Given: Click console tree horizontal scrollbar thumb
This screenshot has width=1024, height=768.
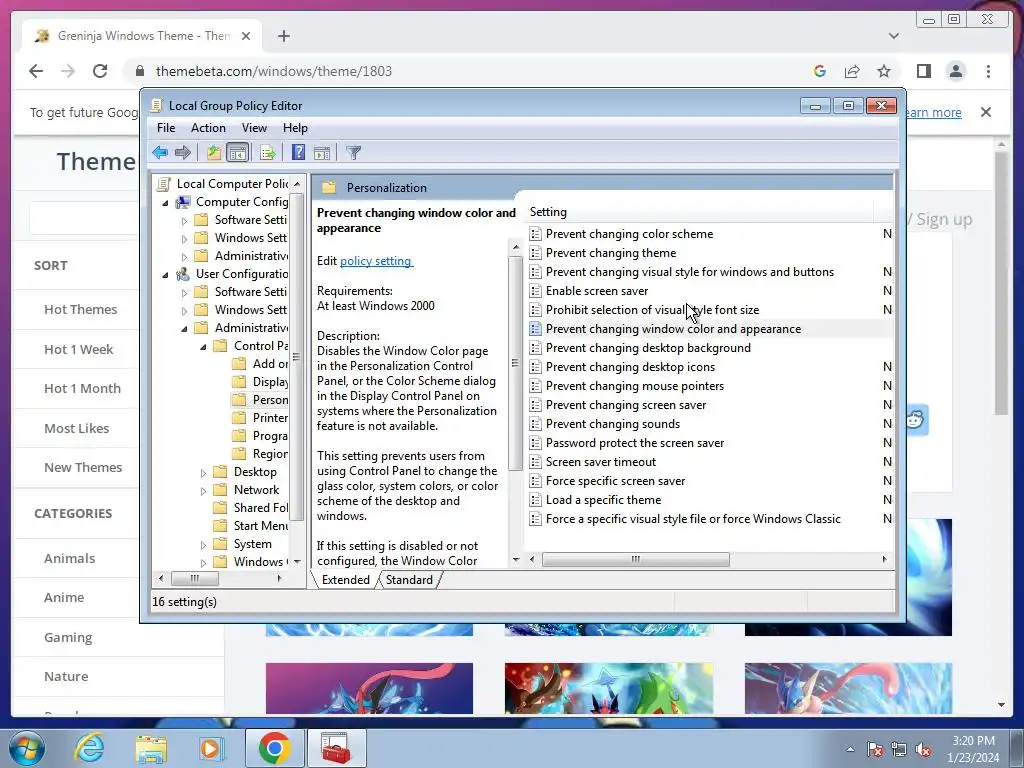Looking at the screenshot, I should pyautogui.click(x=194, y=579).
